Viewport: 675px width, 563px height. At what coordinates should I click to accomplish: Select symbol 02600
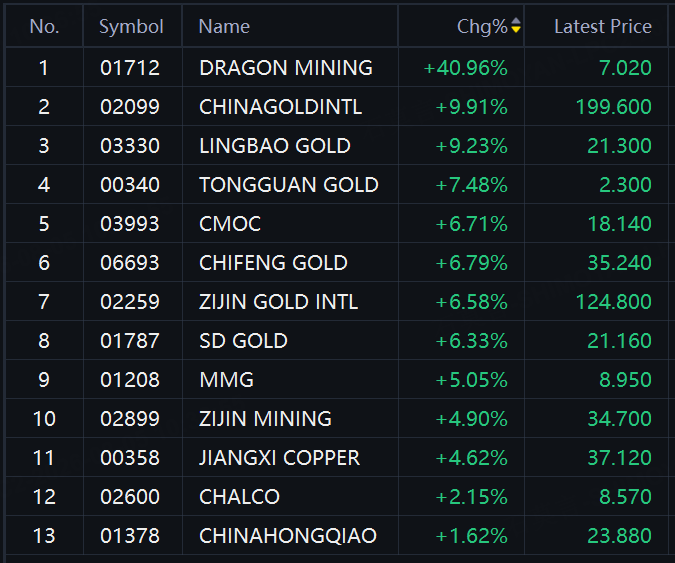coord(130,497)
